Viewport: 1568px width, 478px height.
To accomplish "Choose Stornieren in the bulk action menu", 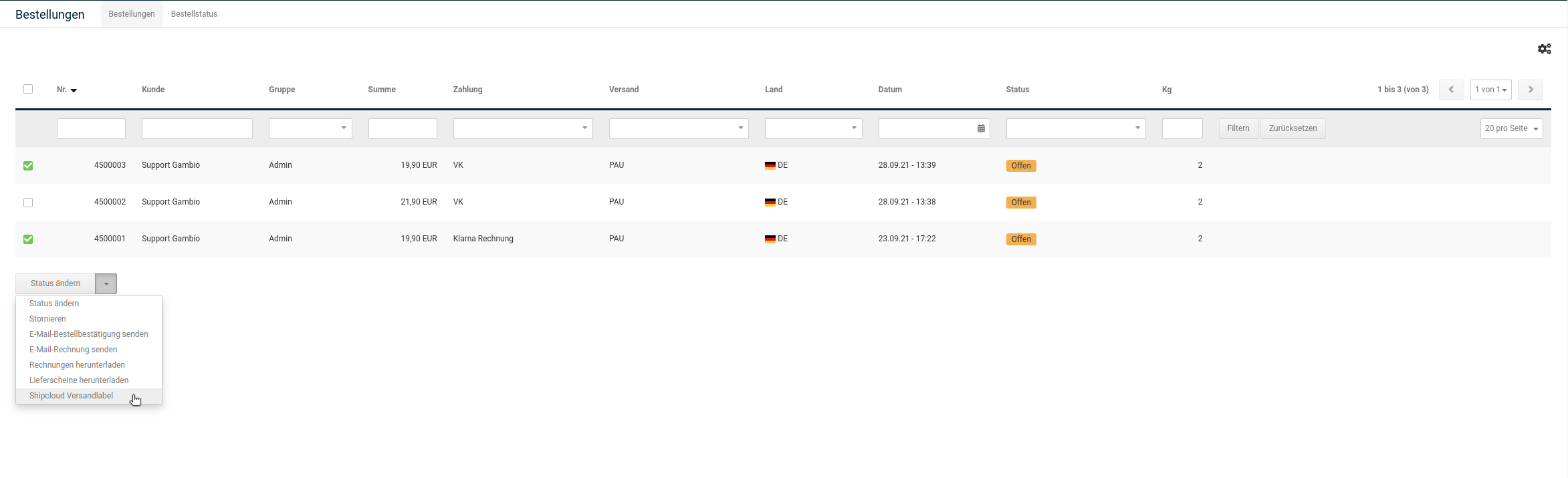I will (47, 319).
